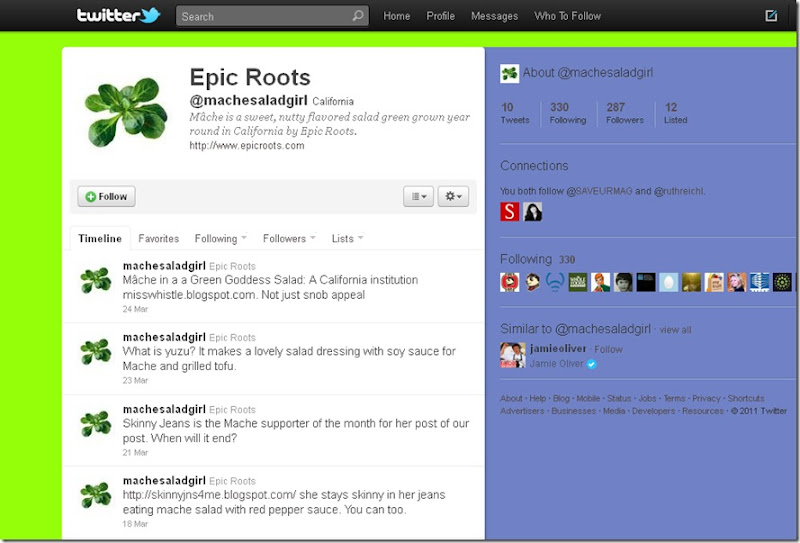The width and height of the screenshot is (800, 543).
Task: Select the Timeline tab
Action: tap(100, 238)
